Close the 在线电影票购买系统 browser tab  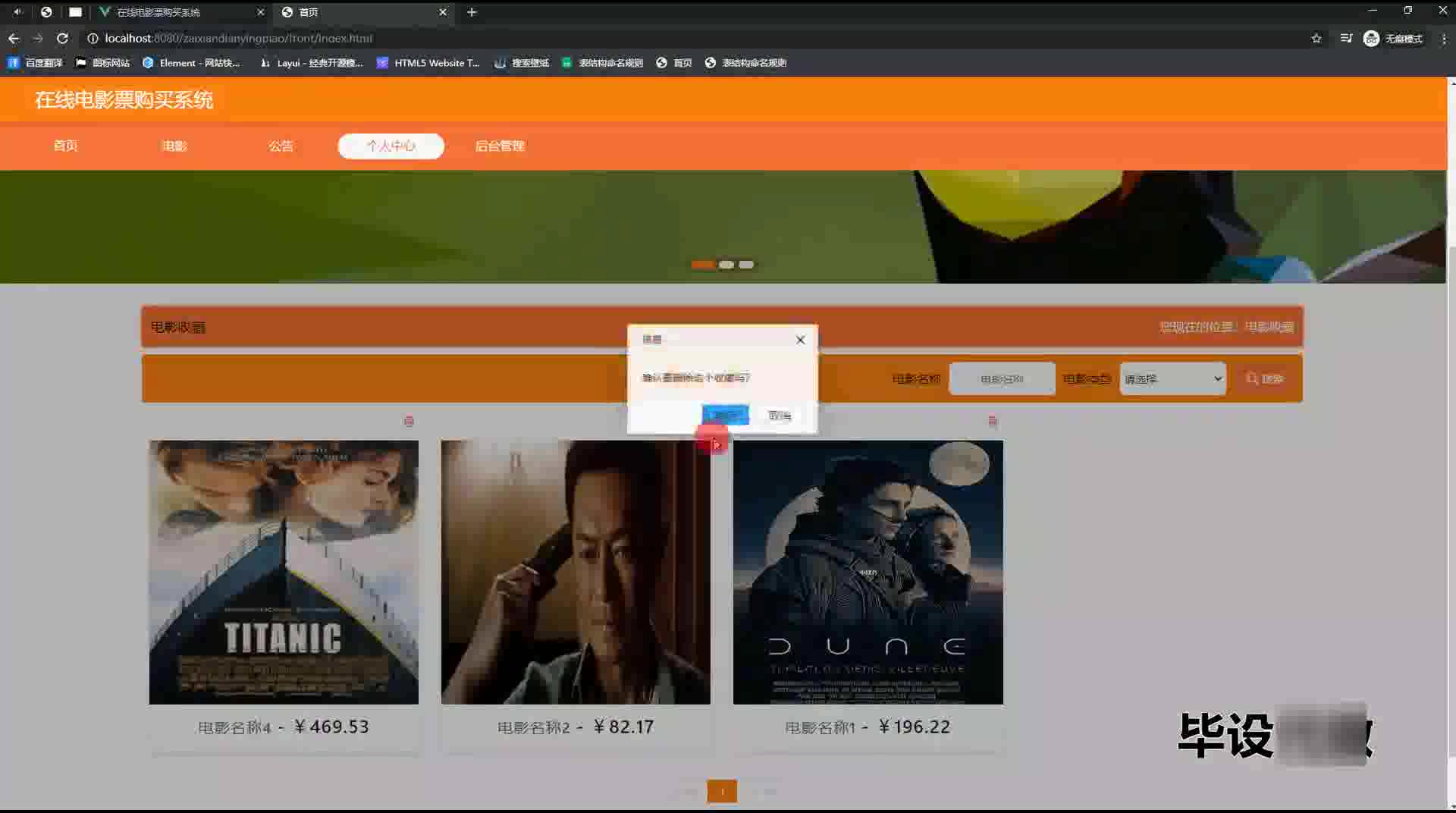click(x=260, y=12)
